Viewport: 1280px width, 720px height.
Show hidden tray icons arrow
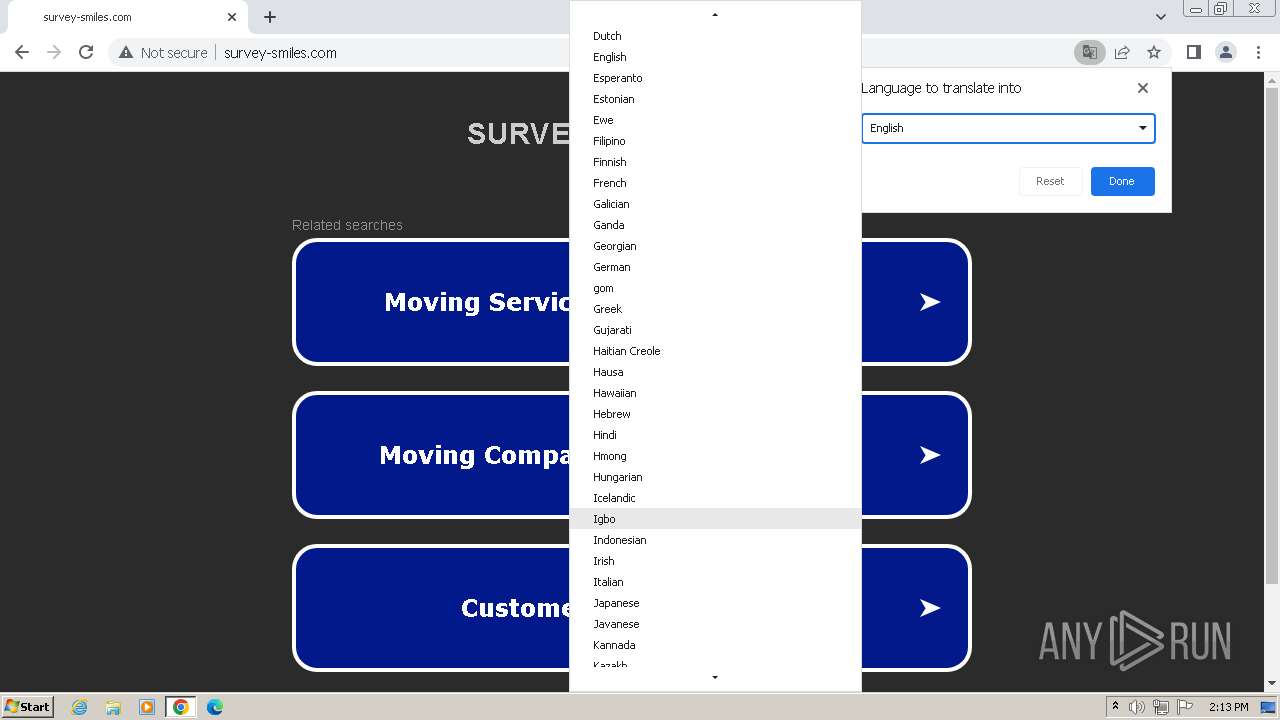1115,707
